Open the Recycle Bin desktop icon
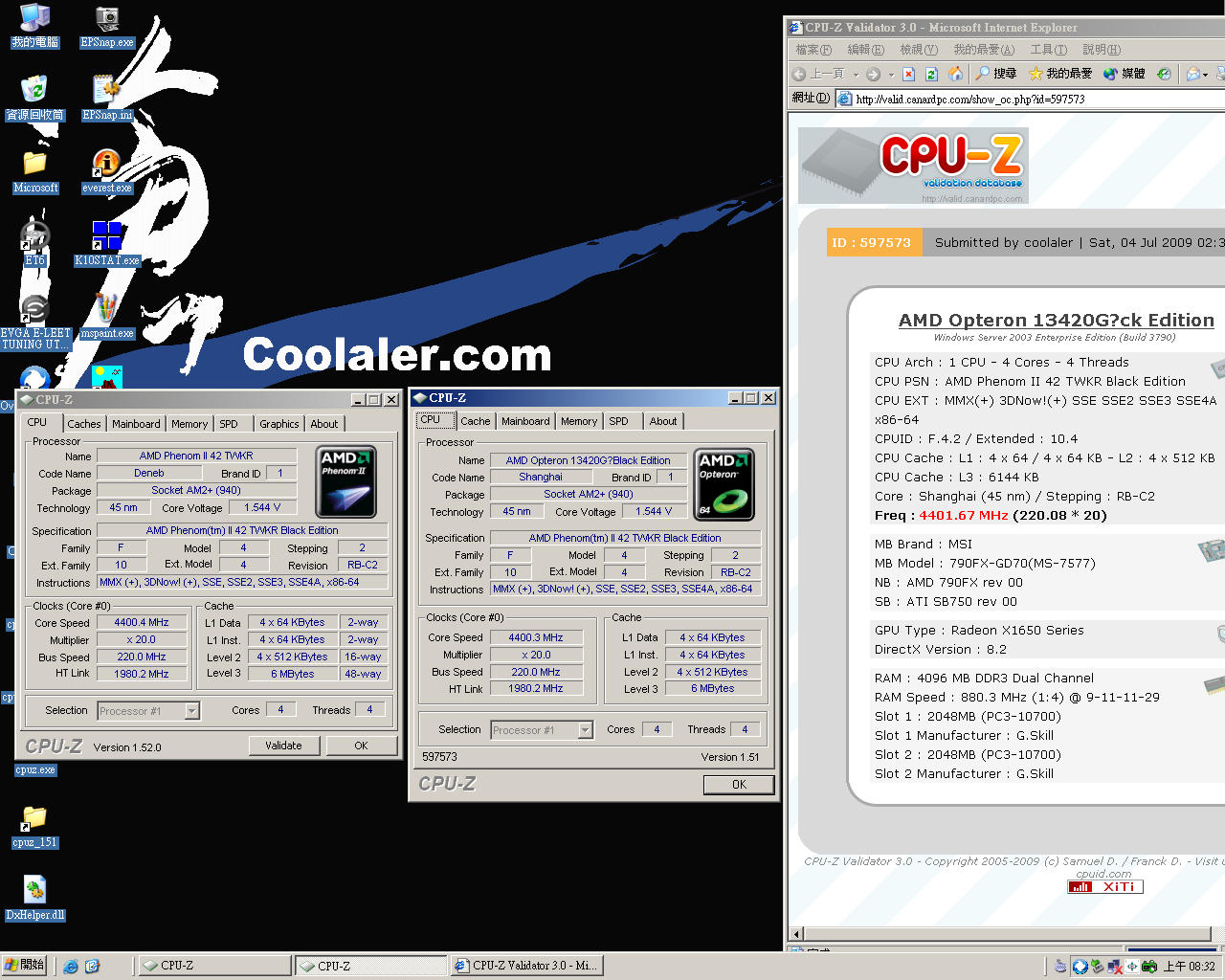The width and height of the screenshot is (1225, 980). 35,99
